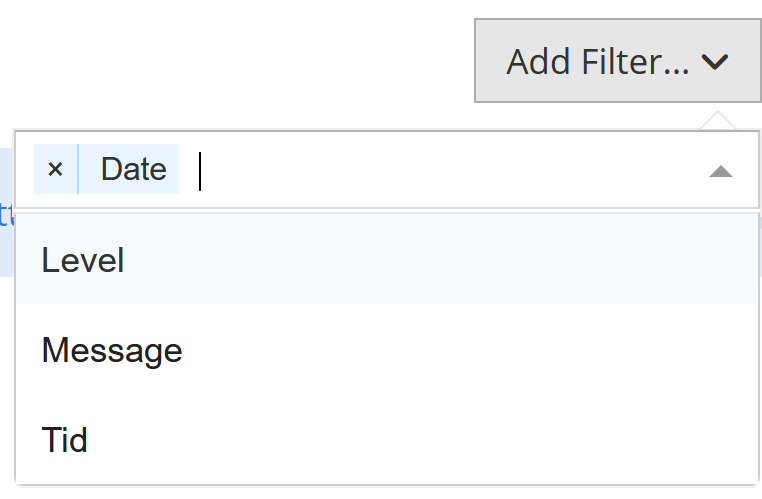Click the Date selected tag label

coord(133,169)
